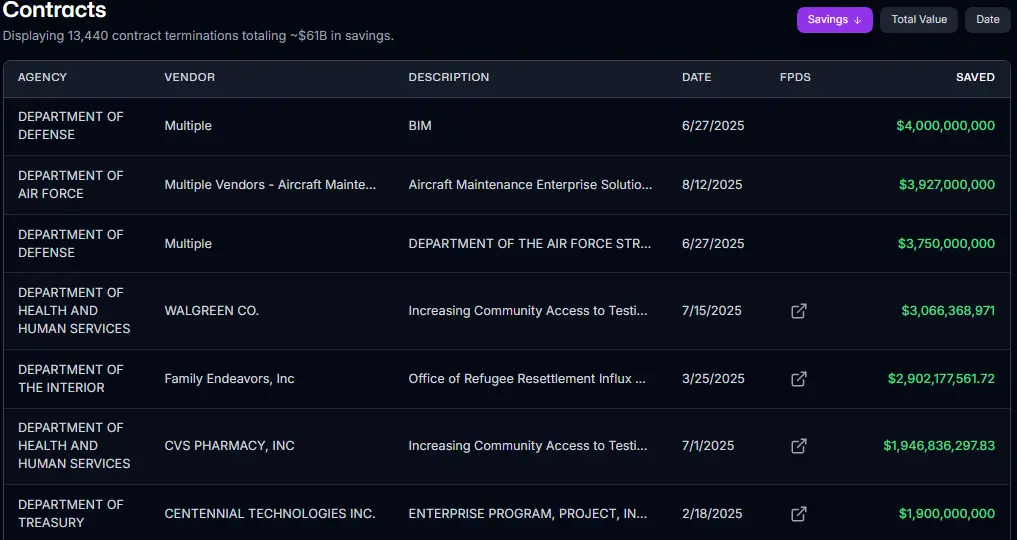Open FPDS link for WALGREEN CO. row
Viewport: 1017px width, 540px height.
tap(798, 311)
